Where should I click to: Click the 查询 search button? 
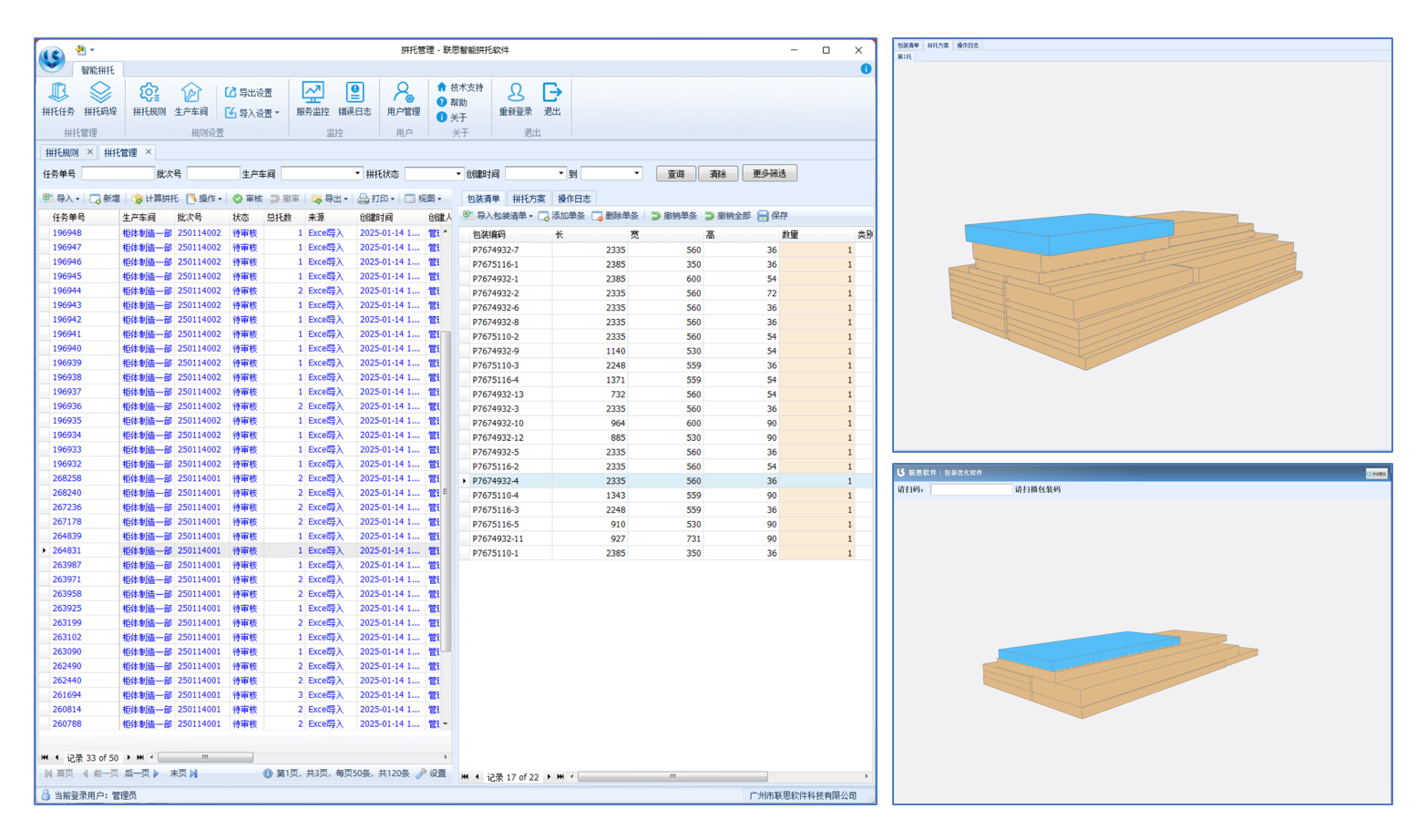click(x=675, y=174)
